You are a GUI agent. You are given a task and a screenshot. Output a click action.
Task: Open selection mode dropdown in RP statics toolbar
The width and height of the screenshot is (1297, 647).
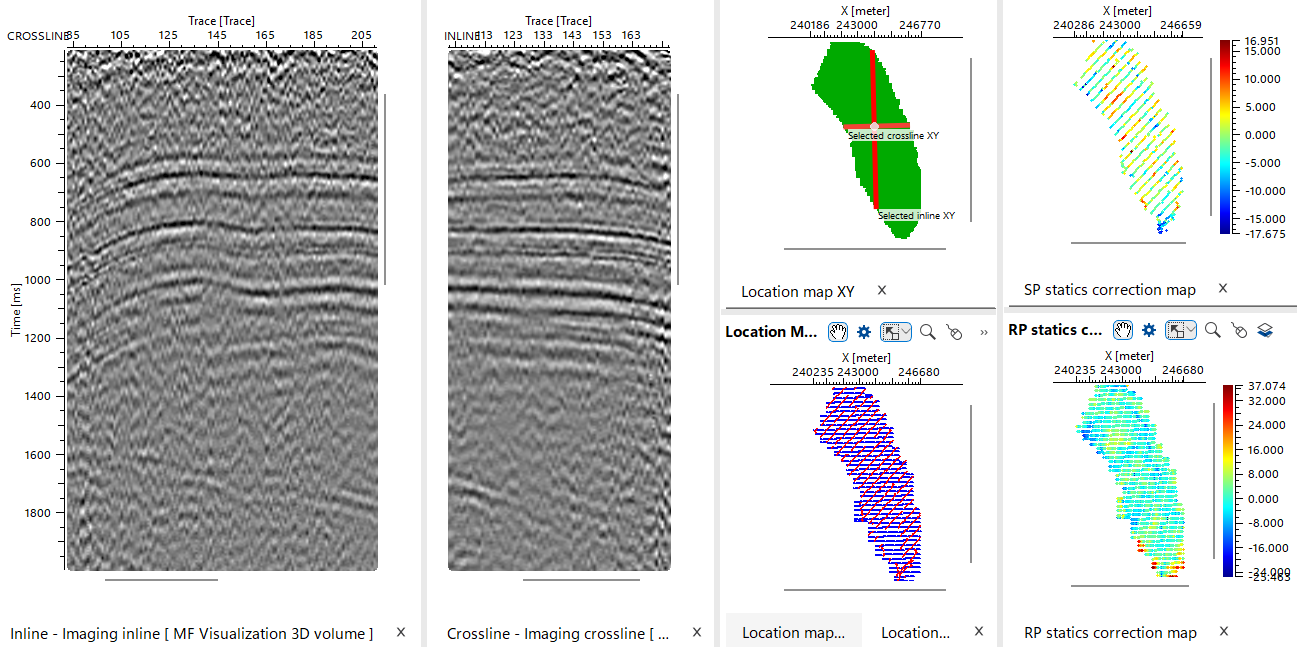coord(1181,329)
